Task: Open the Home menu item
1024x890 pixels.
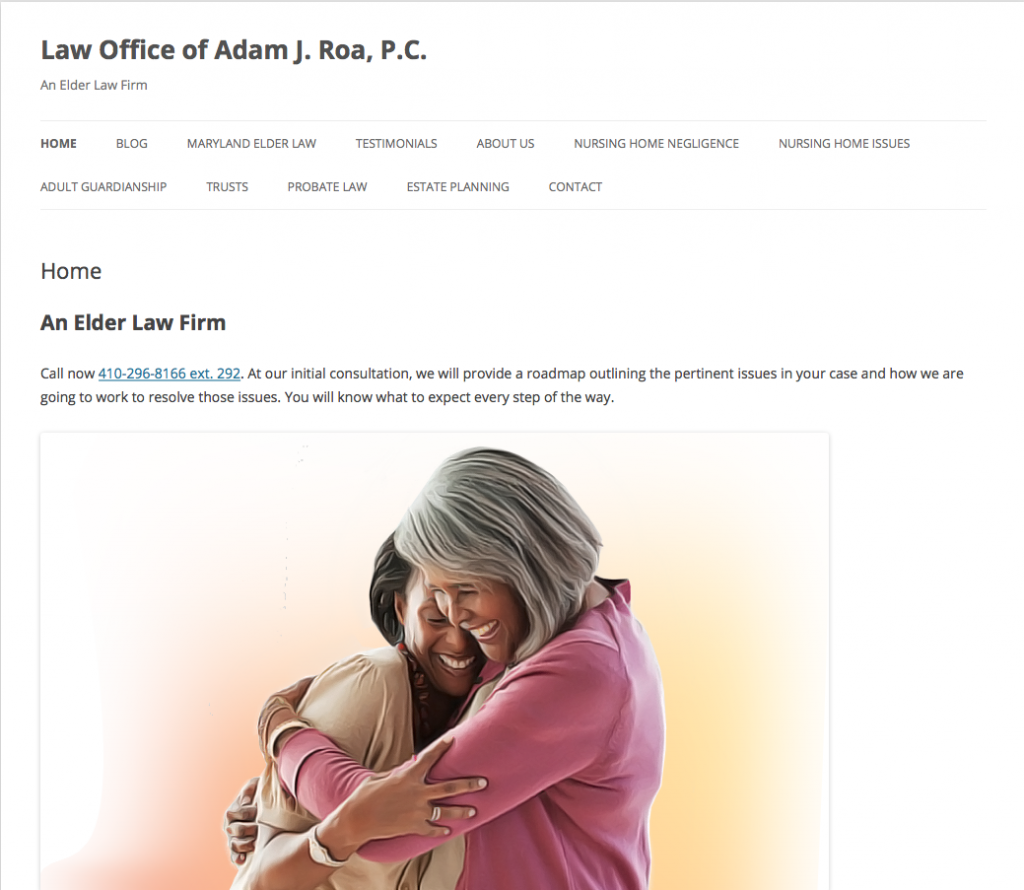Action: click(x=58, y=144)
